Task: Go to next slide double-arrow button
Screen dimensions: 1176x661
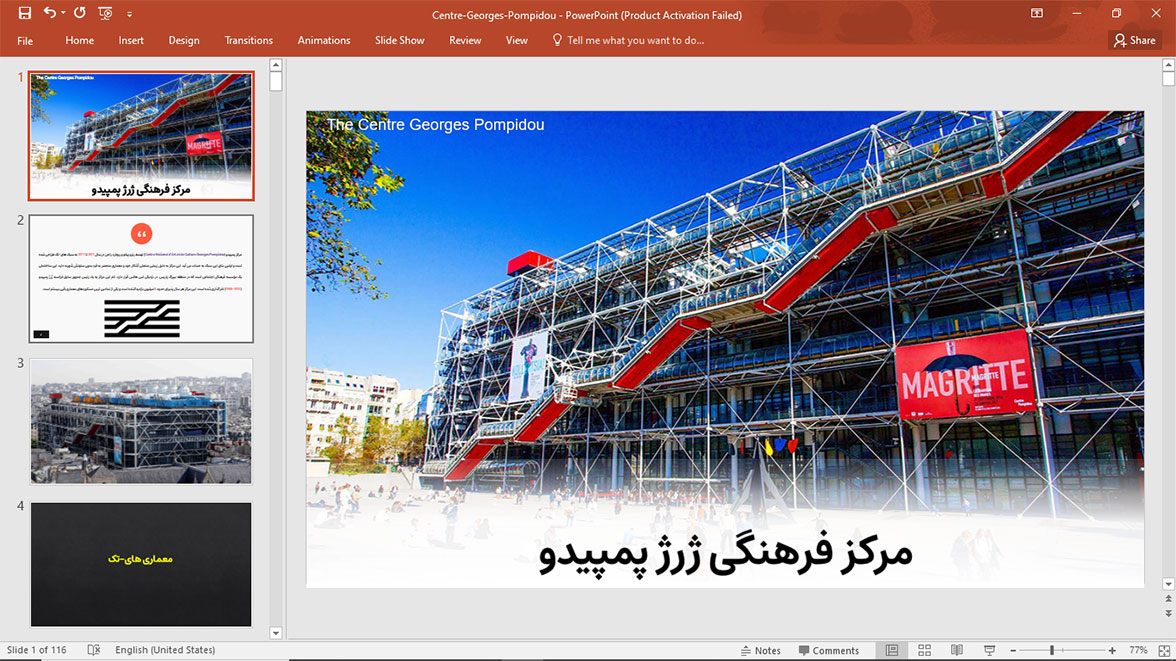Action: (x=1168, y=614)
